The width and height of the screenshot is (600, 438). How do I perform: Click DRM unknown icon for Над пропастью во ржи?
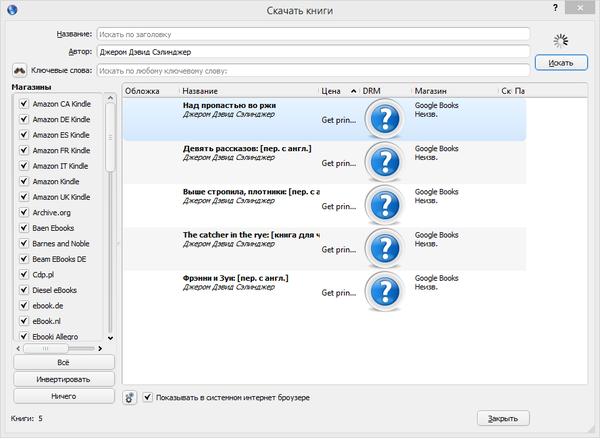point(385,119)
